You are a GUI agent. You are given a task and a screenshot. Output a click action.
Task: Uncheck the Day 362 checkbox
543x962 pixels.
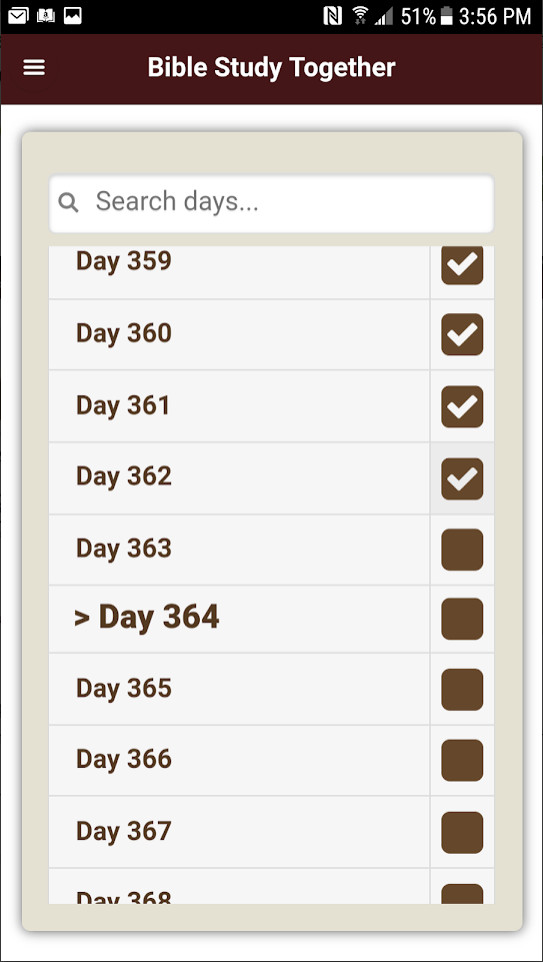coord(462,479)
